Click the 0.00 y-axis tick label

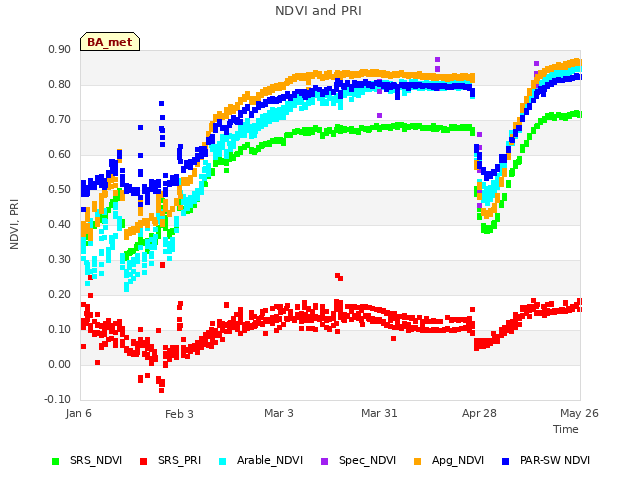(x=60, y=364)
